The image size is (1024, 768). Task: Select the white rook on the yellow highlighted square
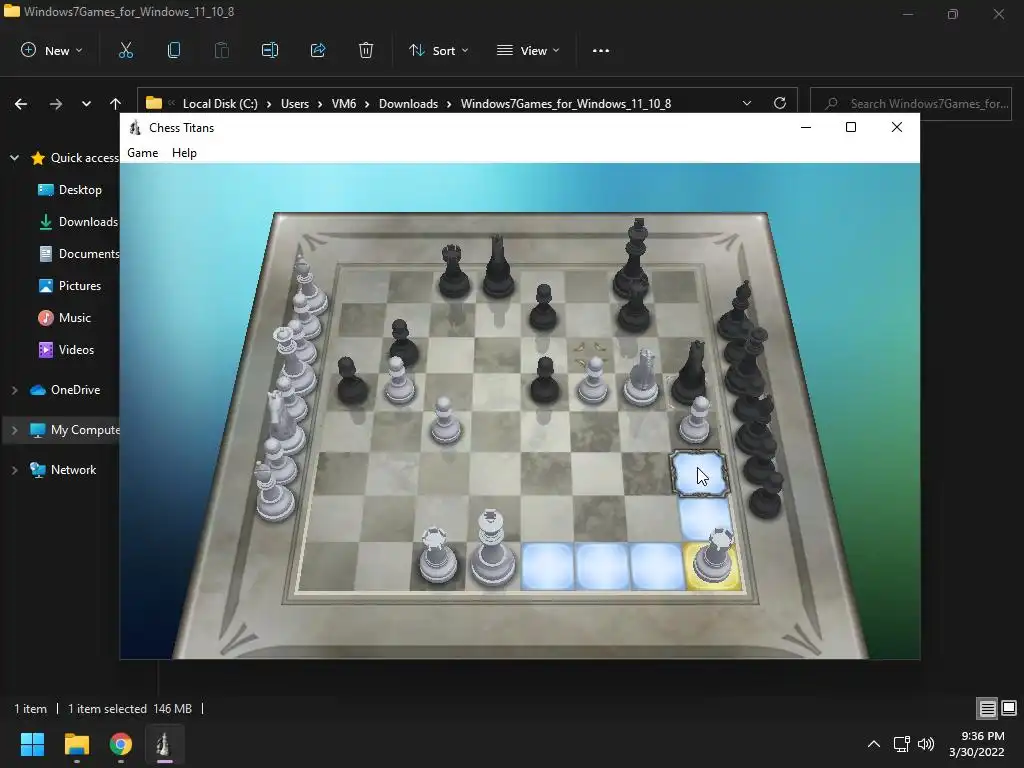click(713, 557)
